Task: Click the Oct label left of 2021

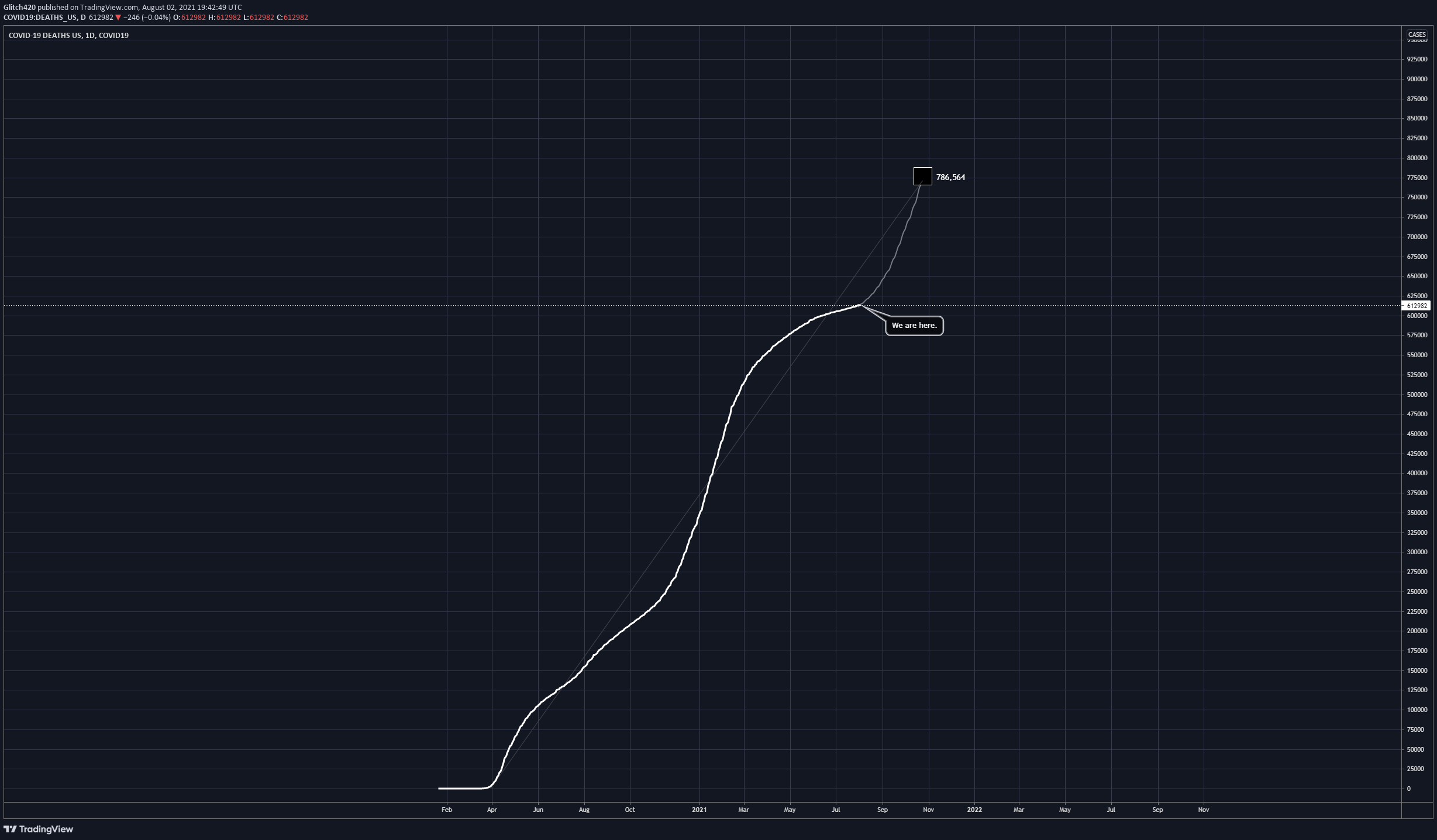Action: [630, 810]
